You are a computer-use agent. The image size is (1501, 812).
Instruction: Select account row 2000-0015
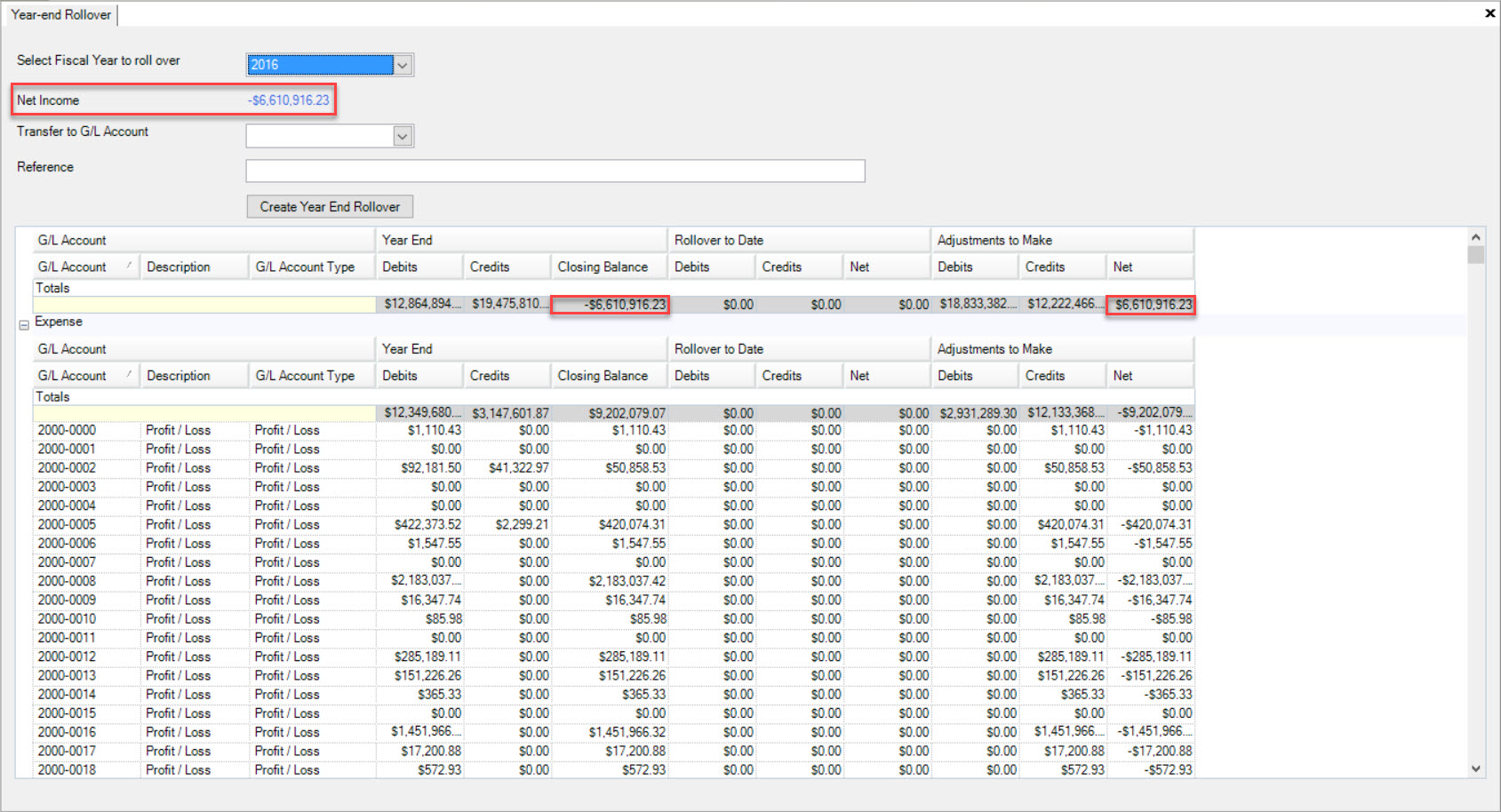click(x=613, y=713)
